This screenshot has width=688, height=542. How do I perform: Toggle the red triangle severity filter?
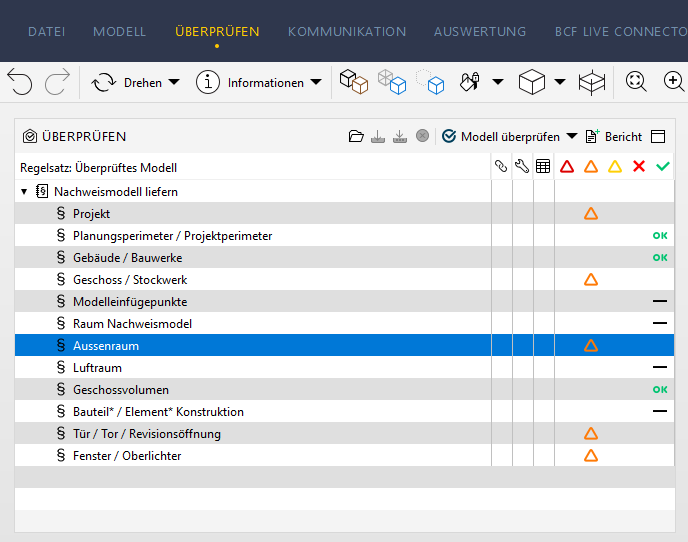click(x=567, y=167)
